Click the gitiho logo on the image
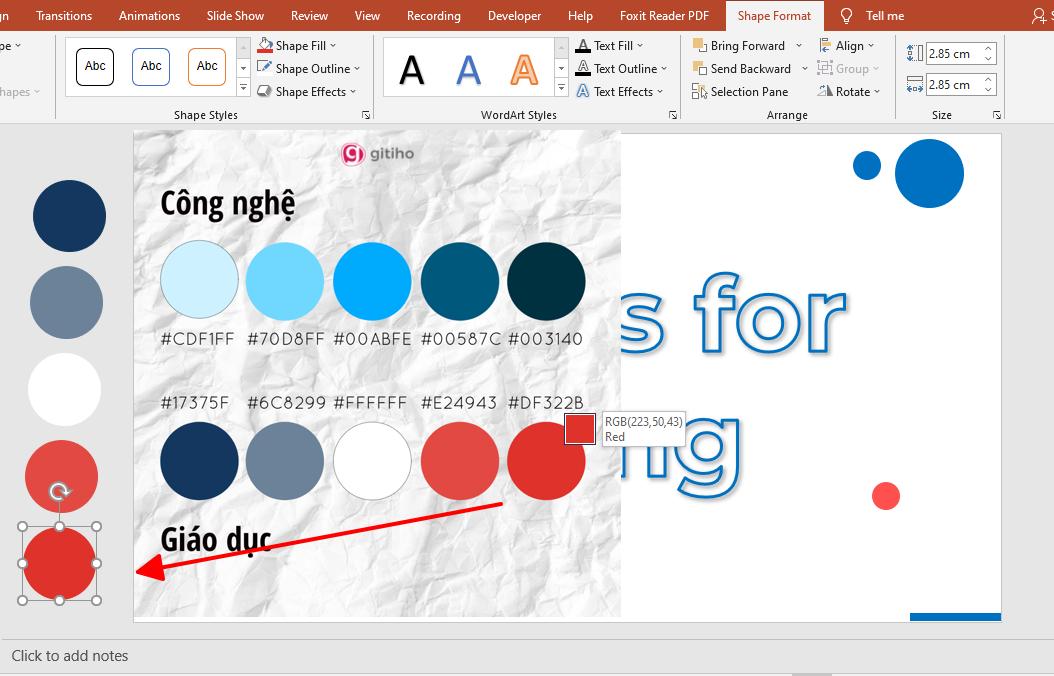Image resolution: width=1054 pixels, height=676 pixels. [378, 154]
